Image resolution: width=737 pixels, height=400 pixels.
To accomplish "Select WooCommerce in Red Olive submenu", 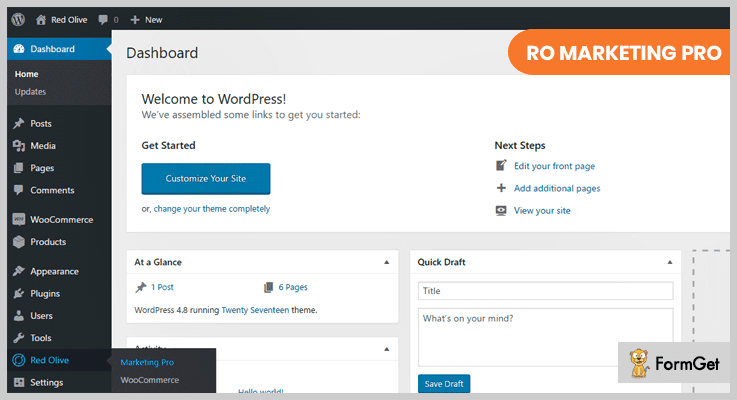I will [x=149, y=380].
